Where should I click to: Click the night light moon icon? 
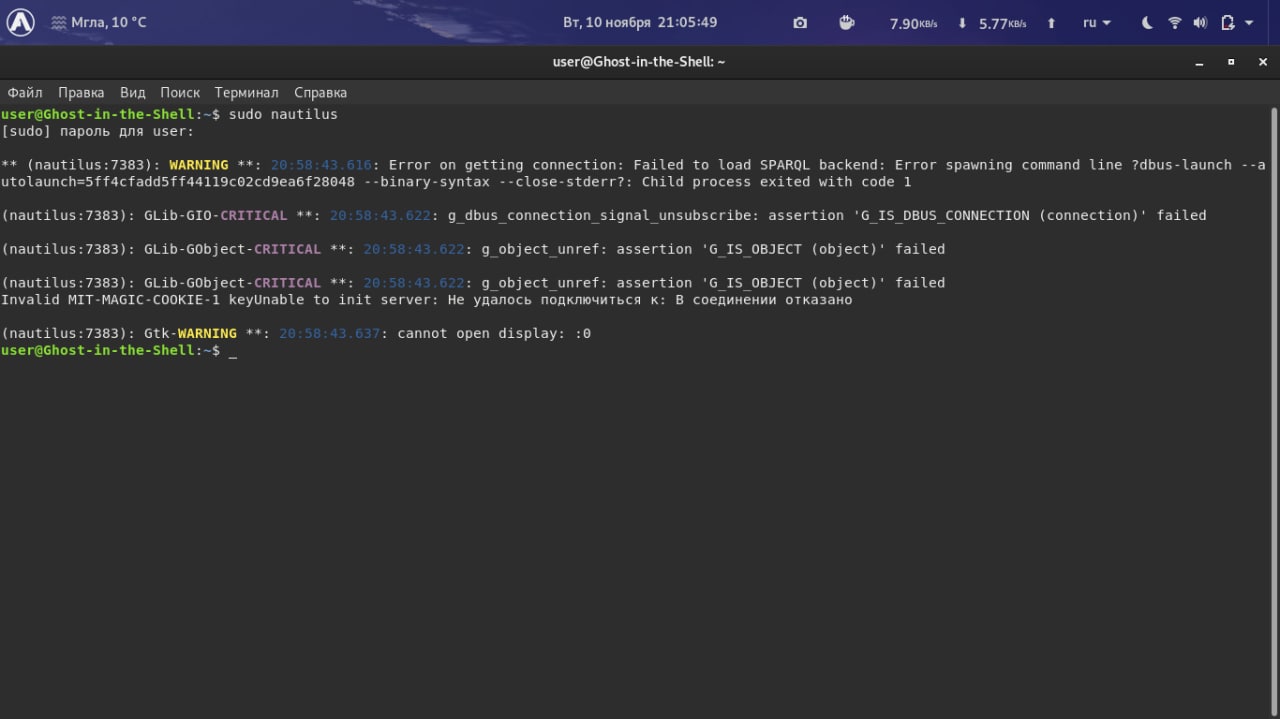coord(1147,23)
